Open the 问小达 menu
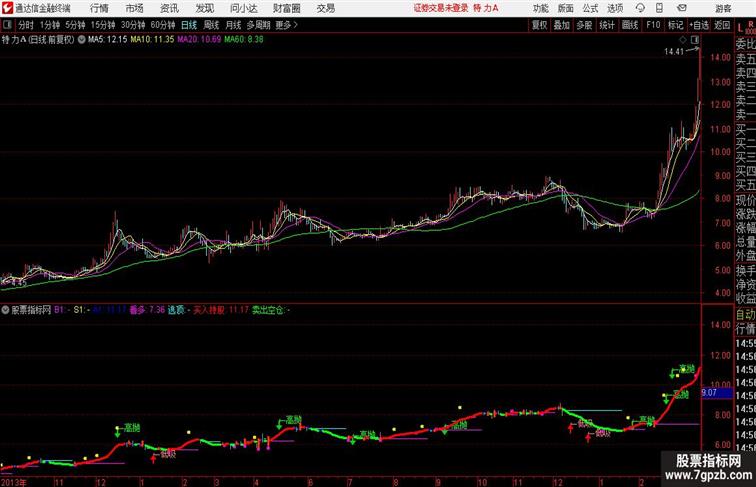Viewport: 756px width, 487px height. coord(243,8)
